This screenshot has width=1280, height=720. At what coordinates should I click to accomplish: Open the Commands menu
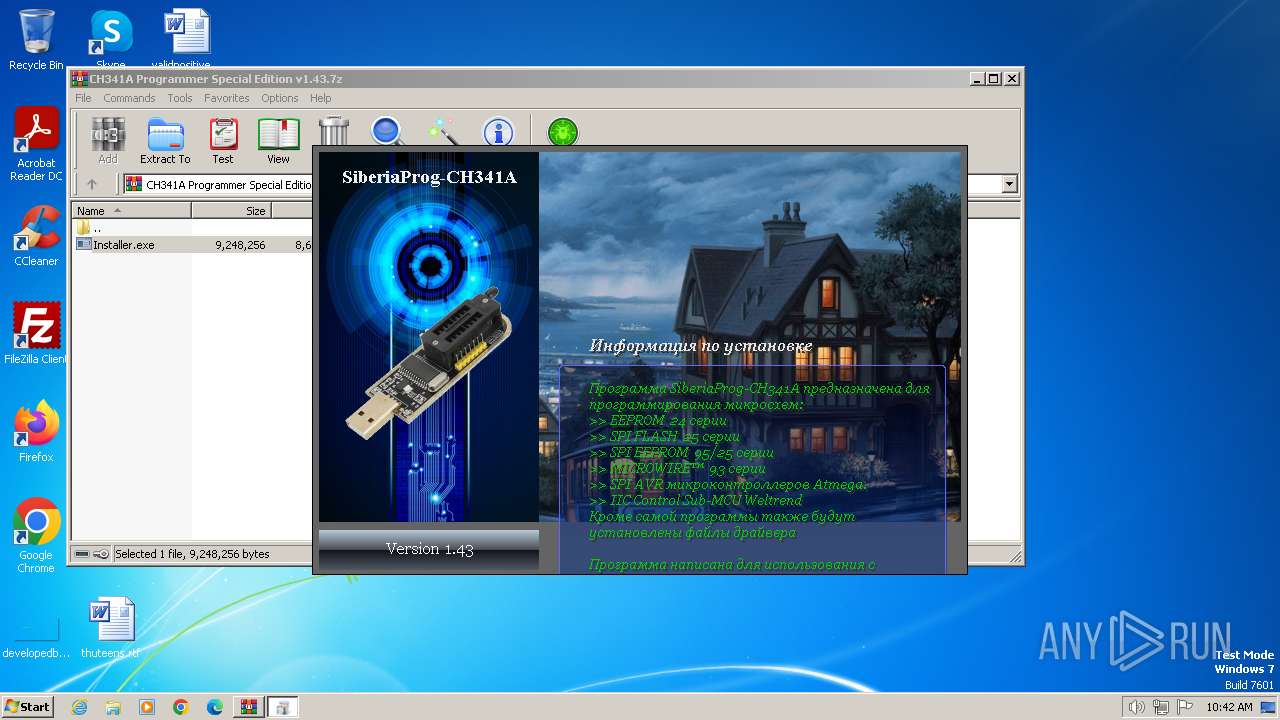129,98
